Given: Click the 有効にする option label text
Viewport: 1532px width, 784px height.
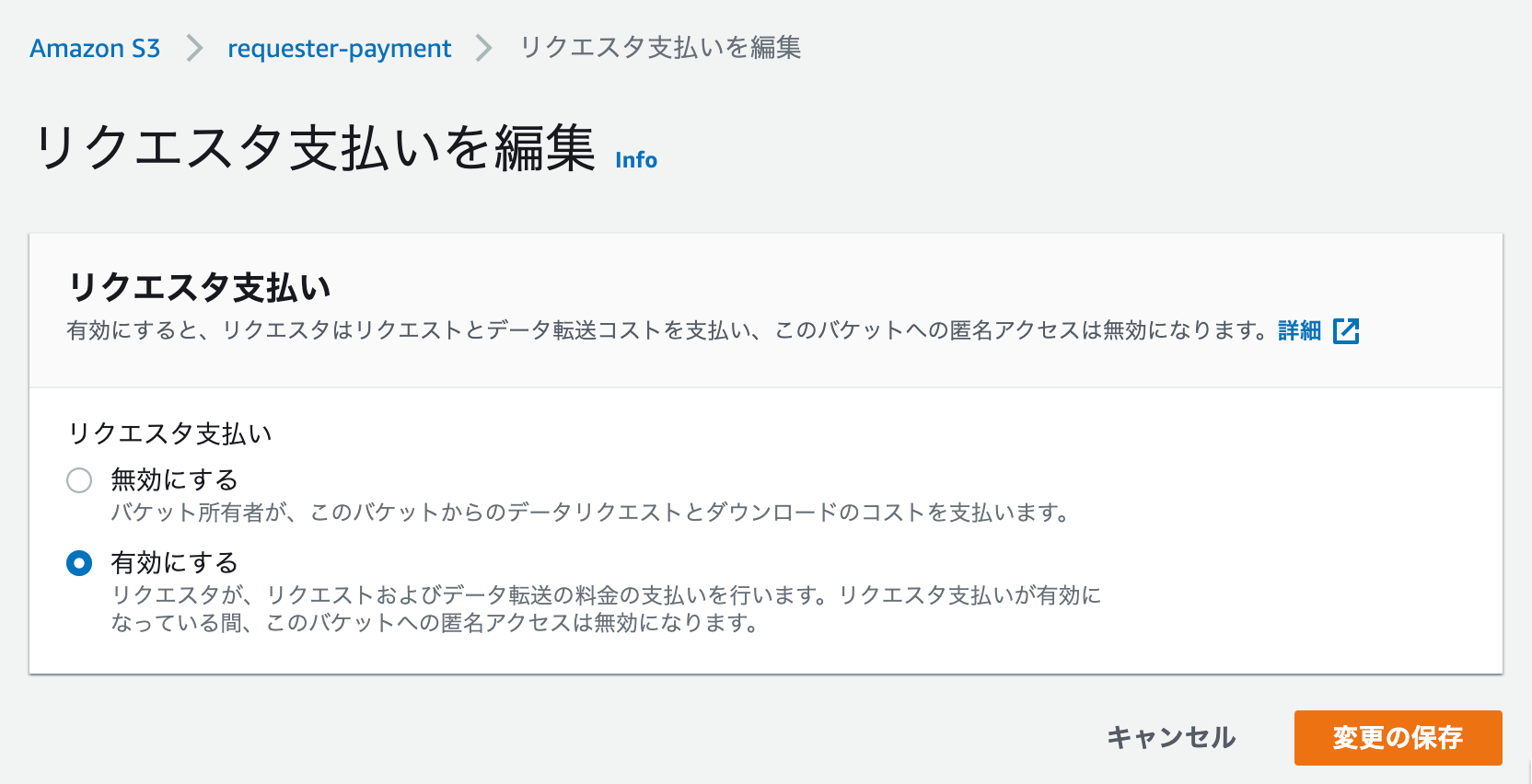Looking at the screenshot, I should 174,562.
